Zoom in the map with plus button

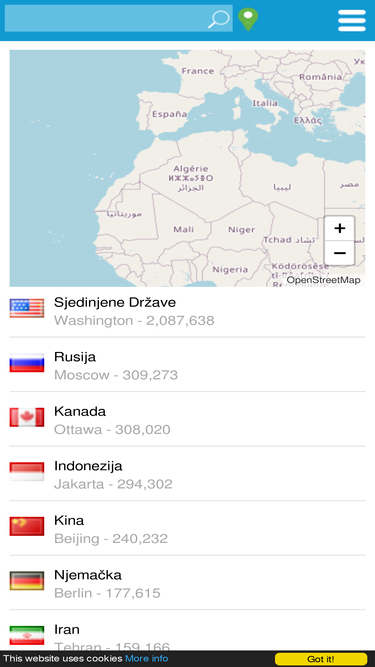click(x=339, y=228)
